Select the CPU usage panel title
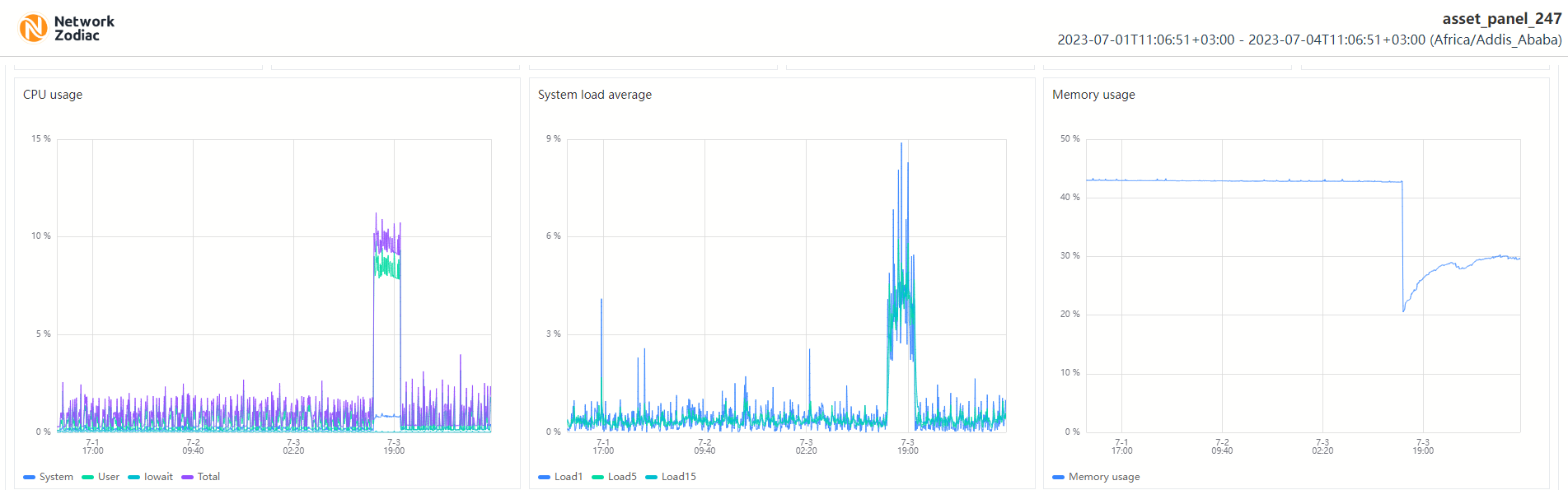 pyautogui.click(x=53, y=95)
